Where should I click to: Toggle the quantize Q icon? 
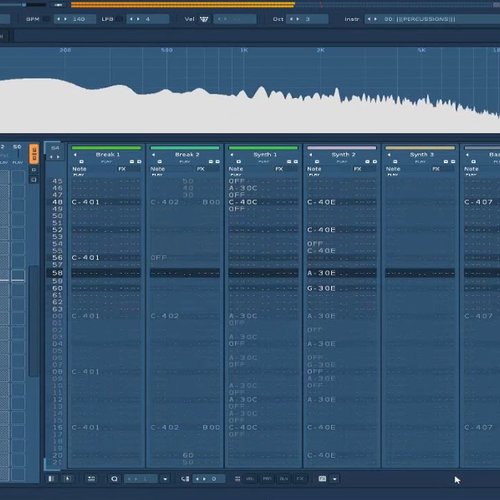[x=114, y=479]
